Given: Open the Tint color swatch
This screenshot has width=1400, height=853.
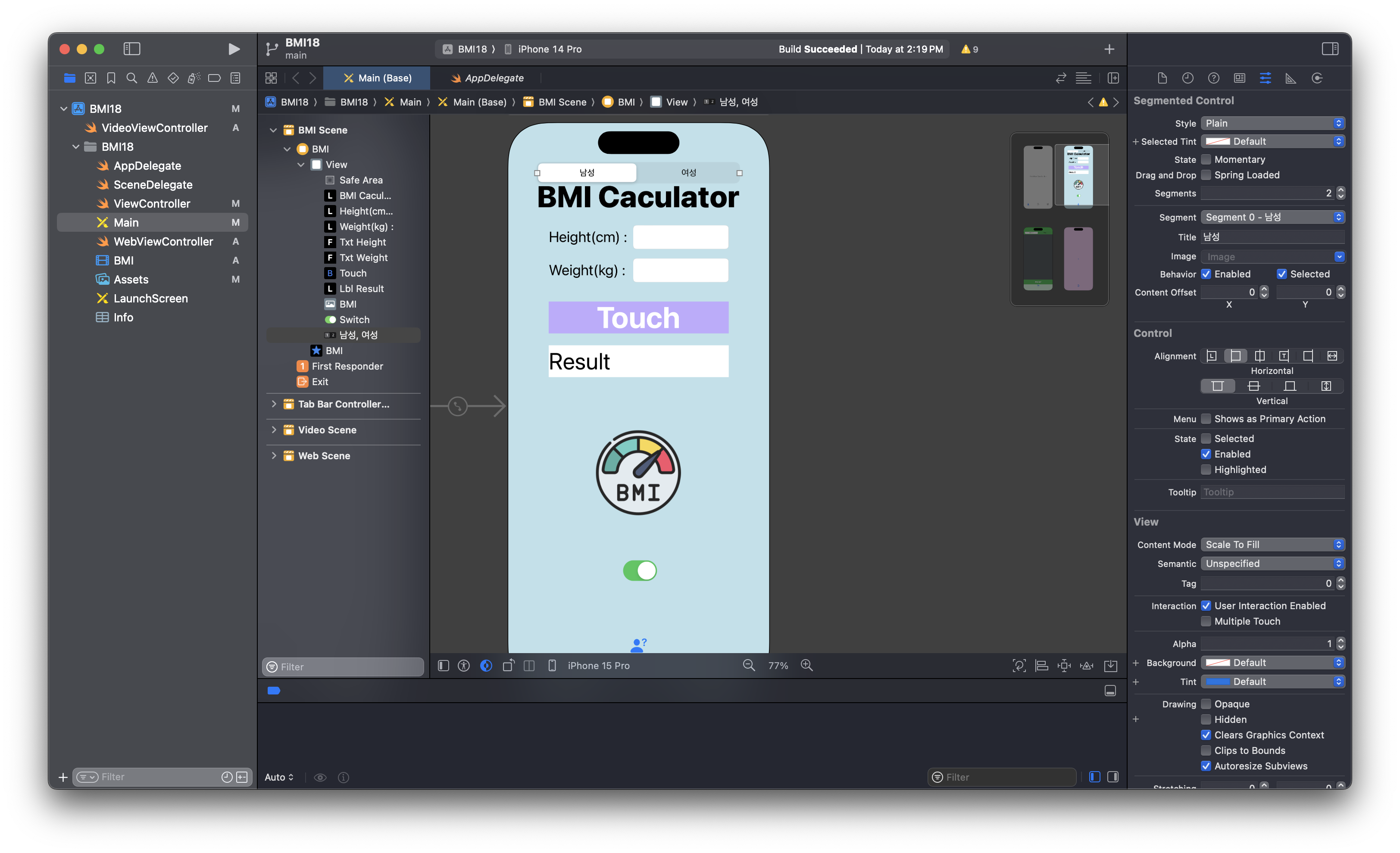Looking at the screenshot, I should click(x=1218, y=682).
